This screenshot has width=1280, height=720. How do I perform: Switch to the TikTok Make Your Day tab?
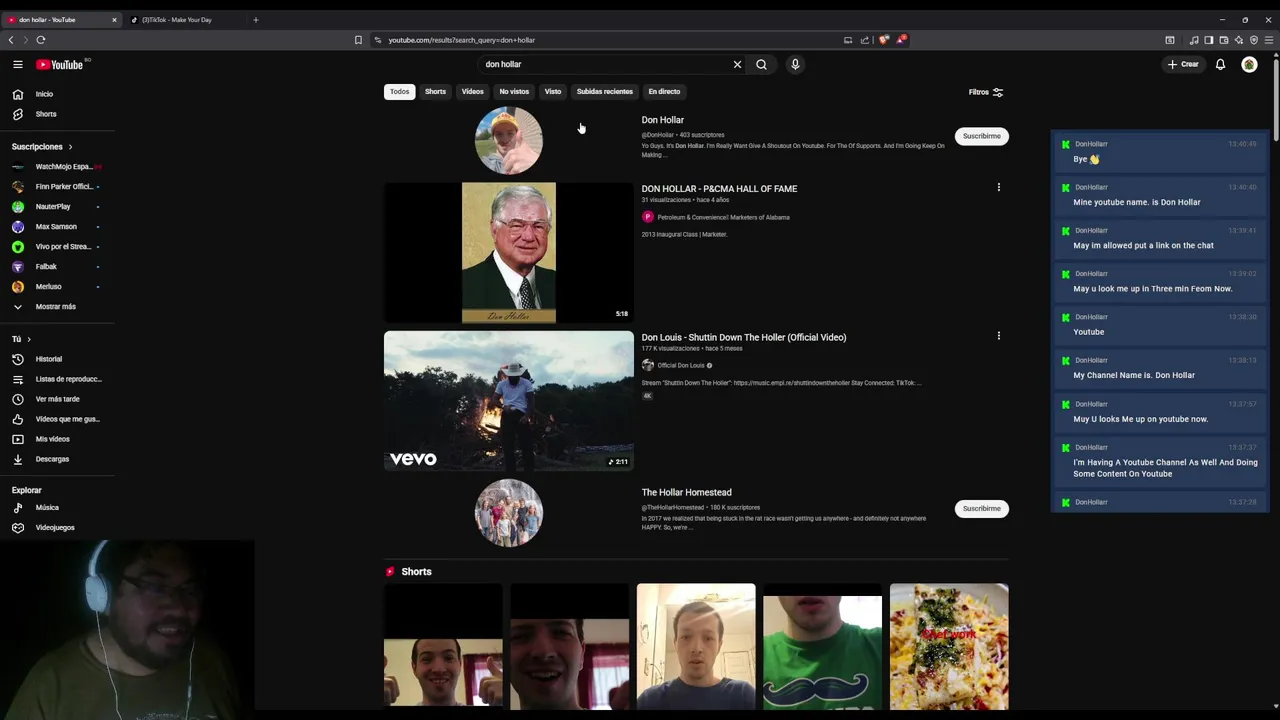tap(185, 20)
